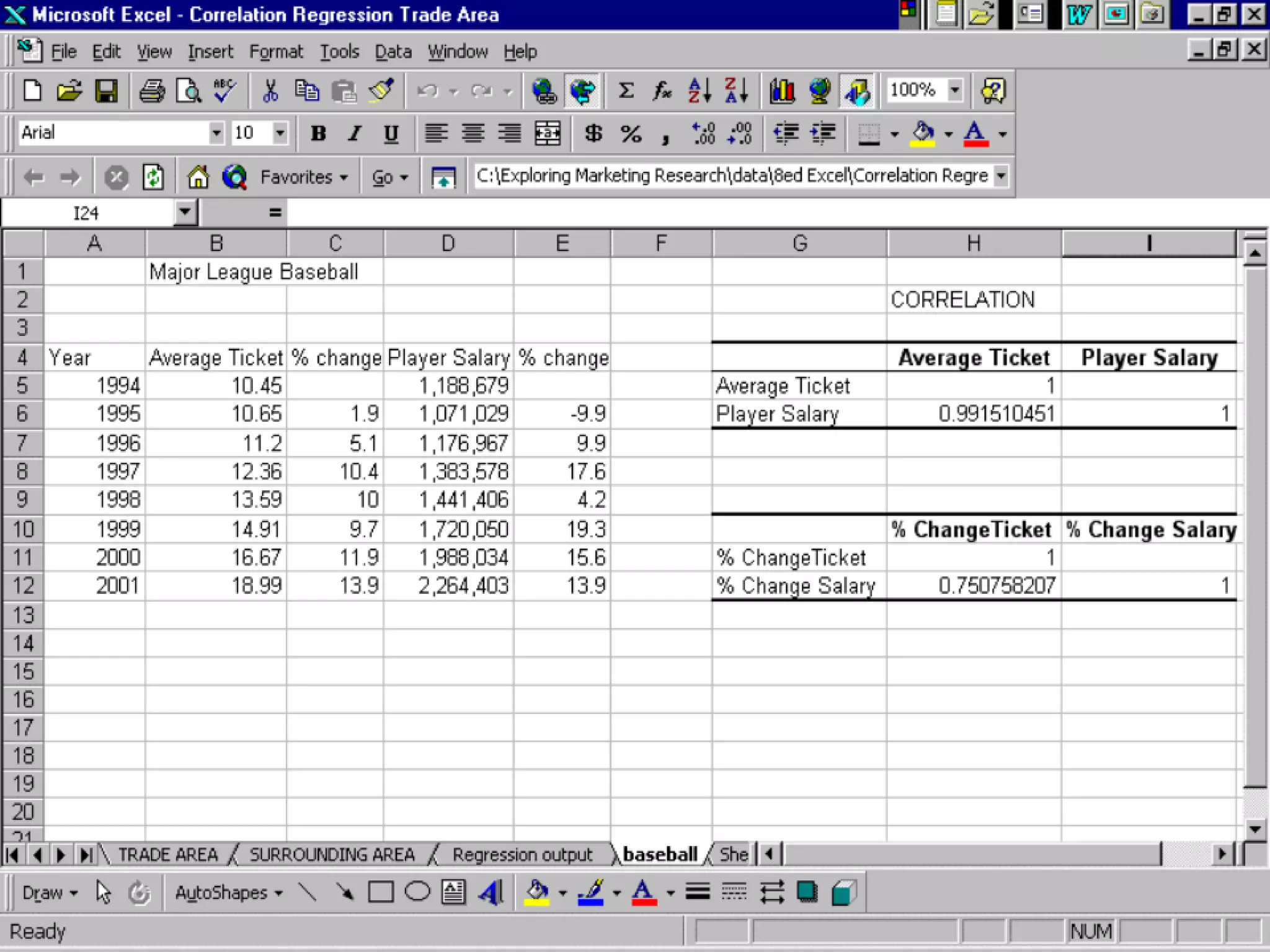Viewport: 1270px width, 952px height.
Task: Open the Arial font name dropdown
Action: [x=216, y=133]
